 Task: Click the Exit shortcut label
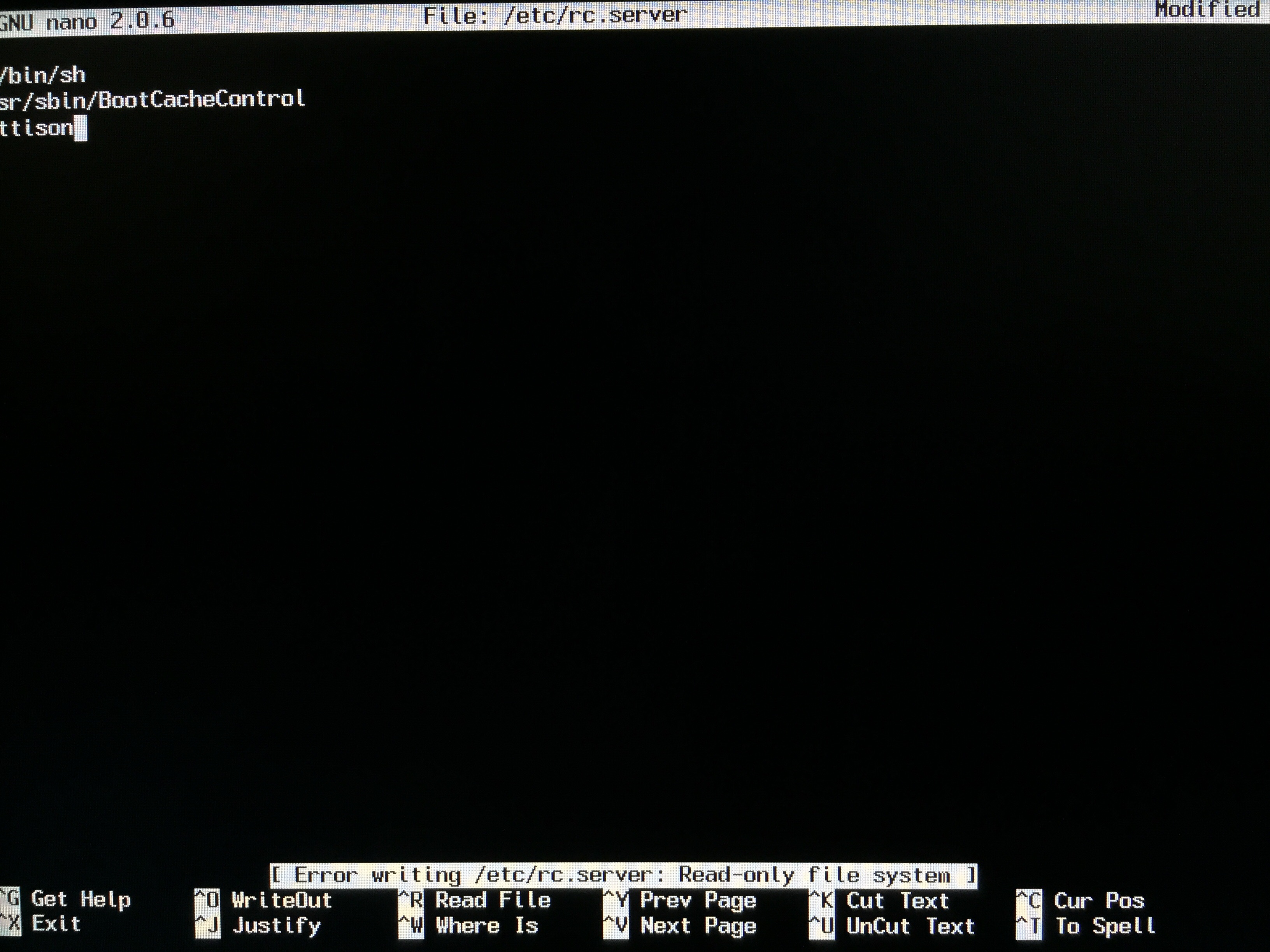pyautogui.click(x=56, y=924)
